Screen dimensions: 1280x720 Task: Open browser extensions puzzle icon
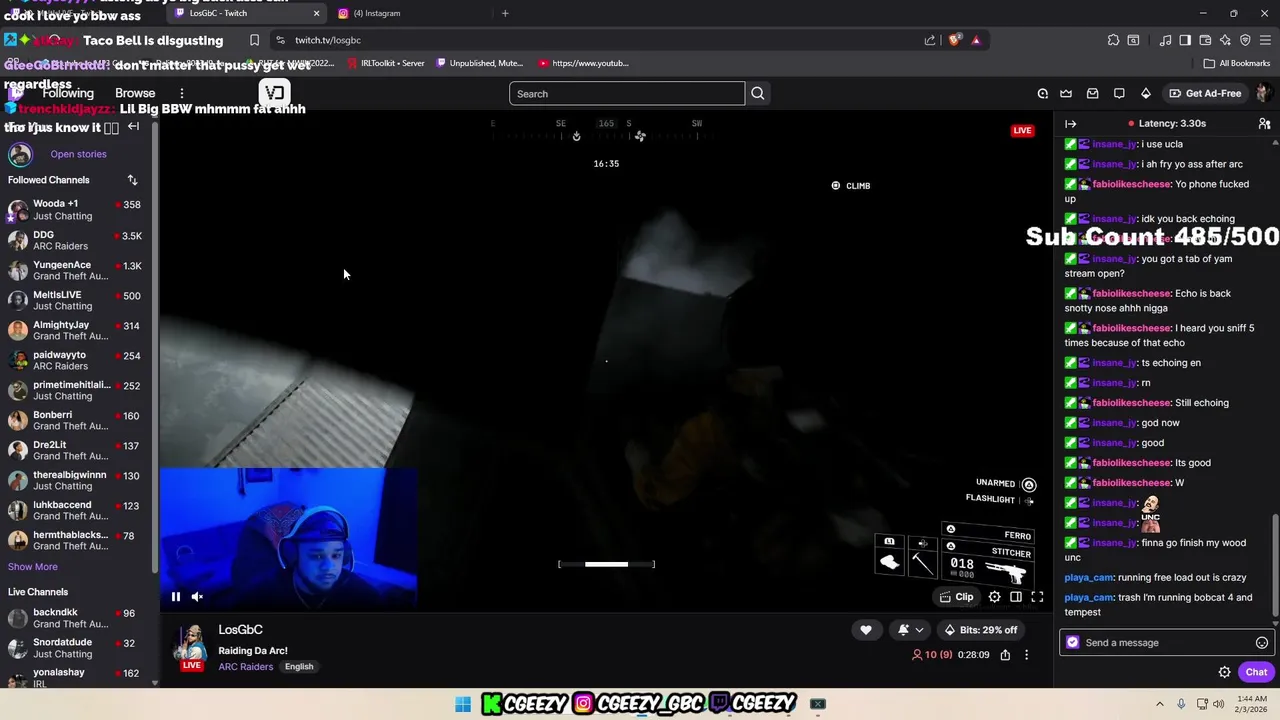click(1113, 40)
